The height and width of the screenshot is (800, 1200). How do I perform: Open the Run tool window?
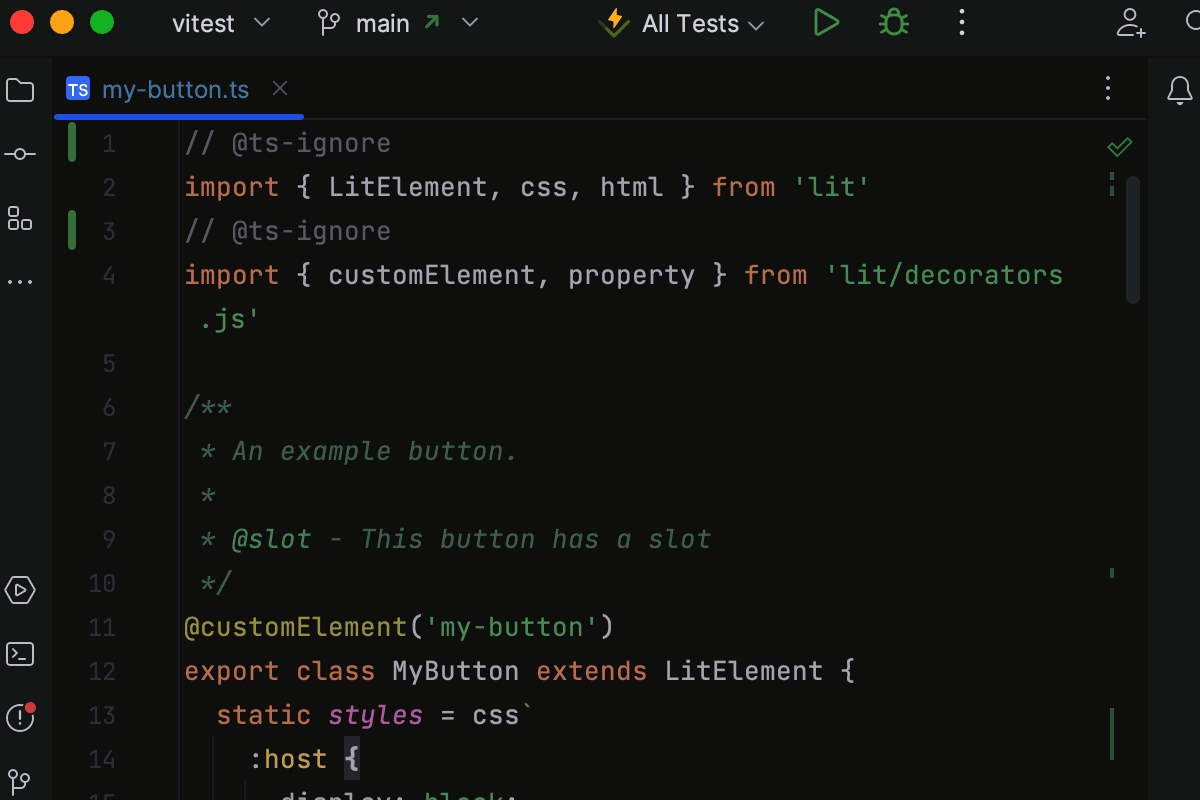point(20,590)
